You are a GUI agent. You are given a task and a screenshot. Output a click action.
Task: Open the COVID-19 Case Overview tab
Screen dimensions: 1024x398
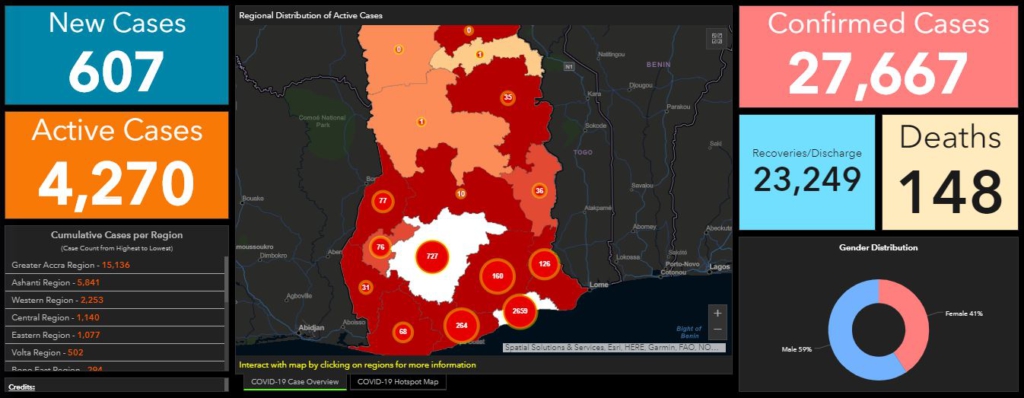point(295,382)
